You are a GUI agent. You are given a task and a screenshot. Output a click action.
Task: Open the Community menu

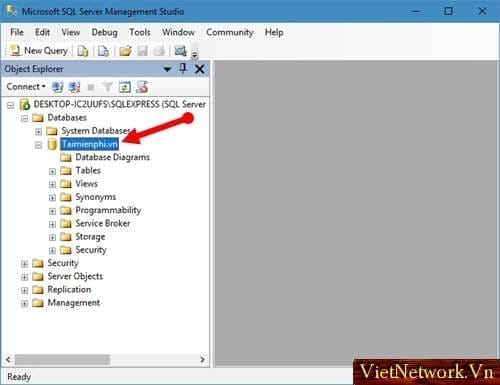(x=230, y=32)
